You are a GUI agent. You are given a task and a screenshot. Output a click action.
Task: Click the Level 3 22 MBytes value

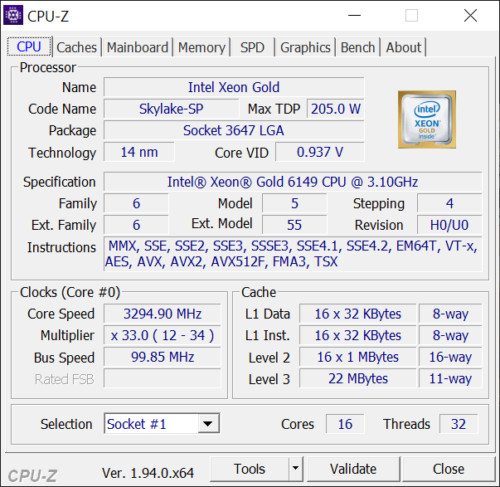tap(358, 379)
